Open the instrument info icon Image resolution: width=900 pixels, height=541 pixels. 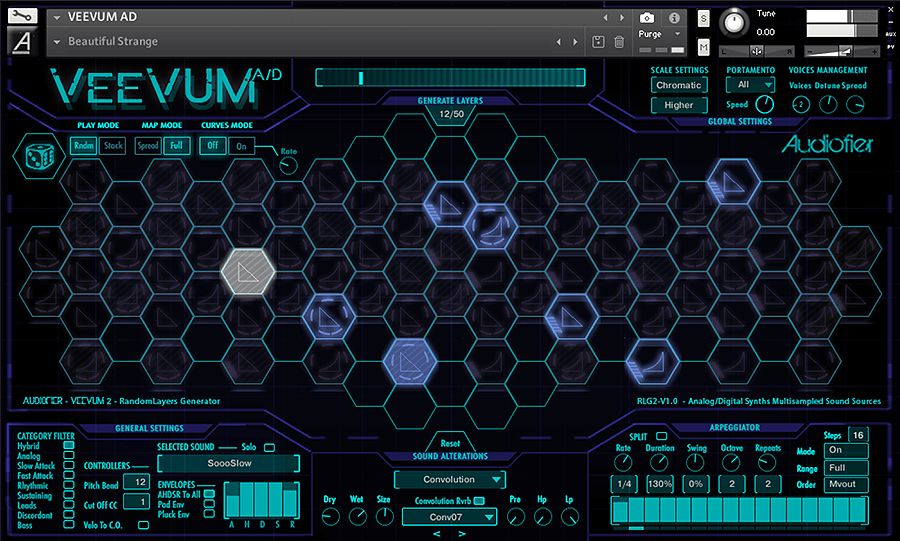674,18
